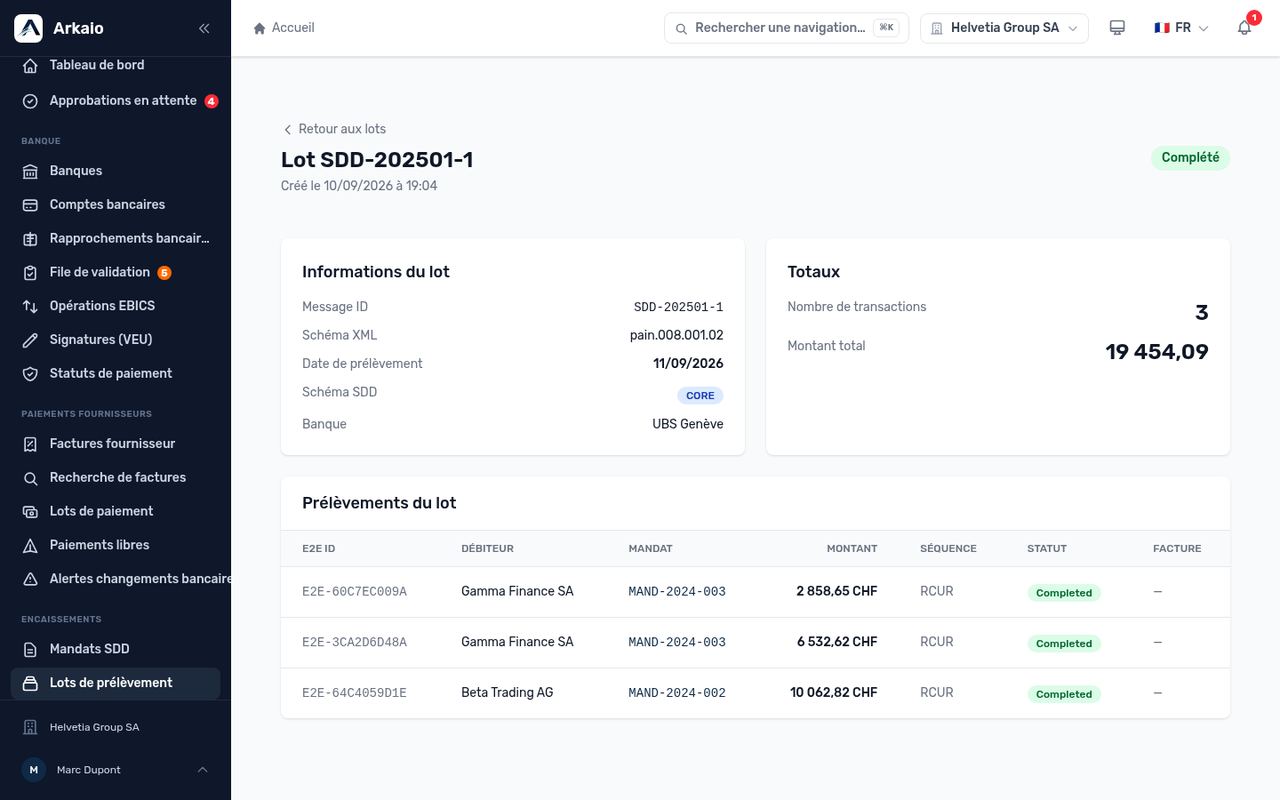Click mandate MAND-2024-002
The width and height of the screenshot is (1280, 800).
tap(677, 693)
